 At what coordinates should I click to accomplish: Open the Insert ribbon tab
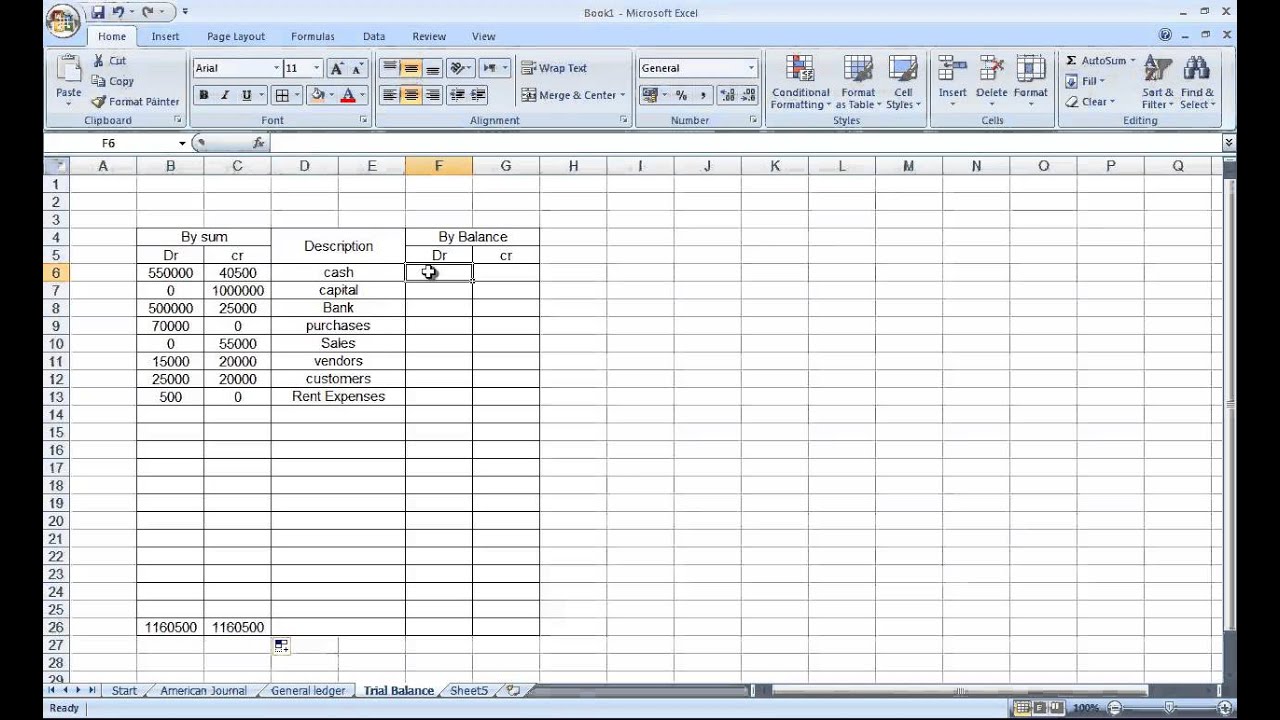(x=165, y=36)
